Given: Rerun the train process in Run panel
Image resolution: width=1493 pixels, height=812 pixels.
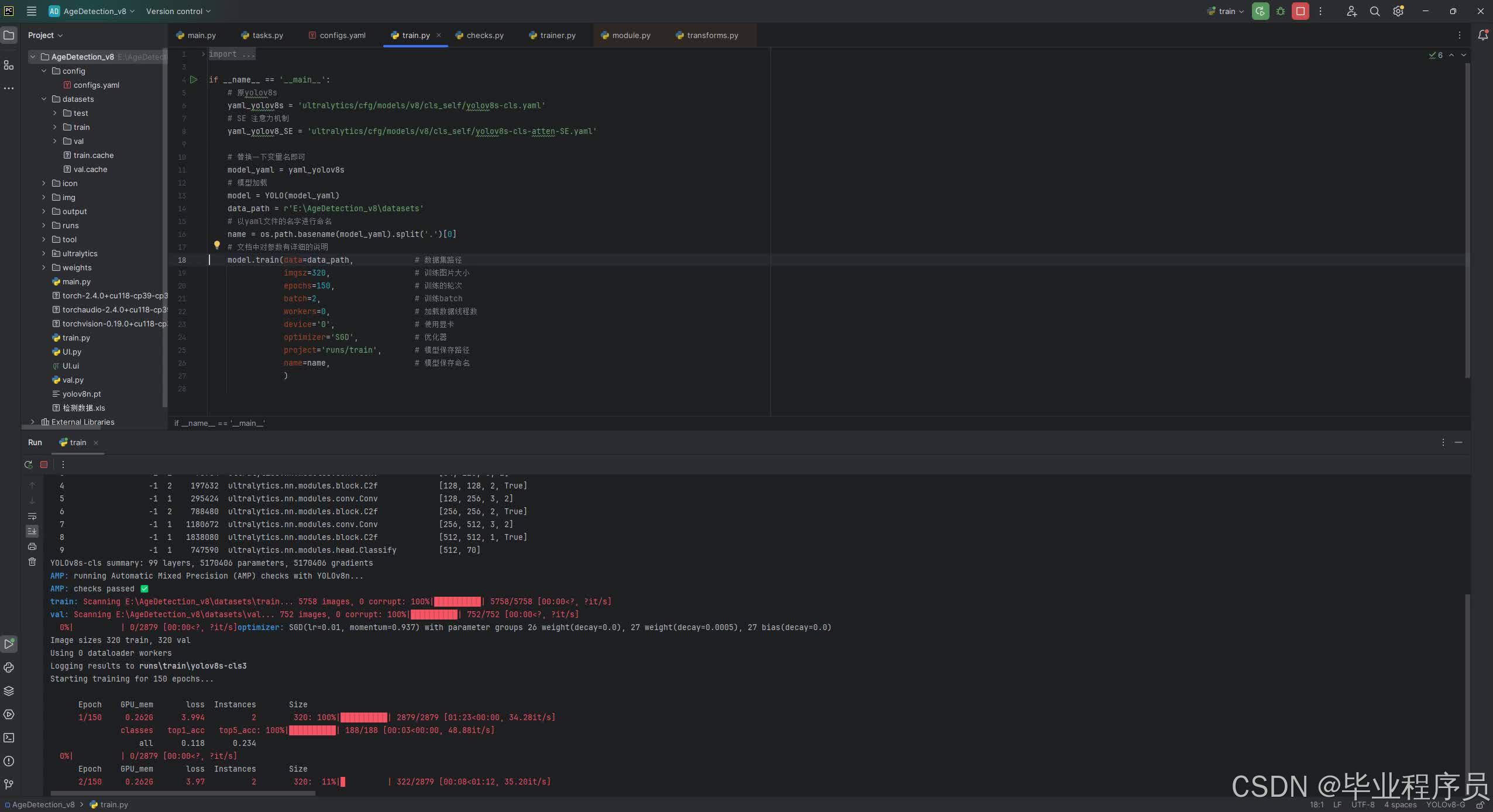Looking at the screenshot, I should click(28, 465).
